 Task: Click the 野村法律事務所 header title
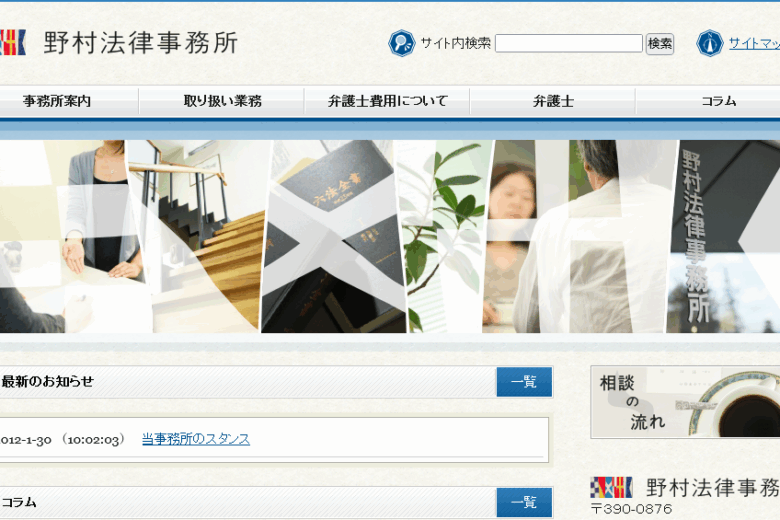(x=141, y=42)
